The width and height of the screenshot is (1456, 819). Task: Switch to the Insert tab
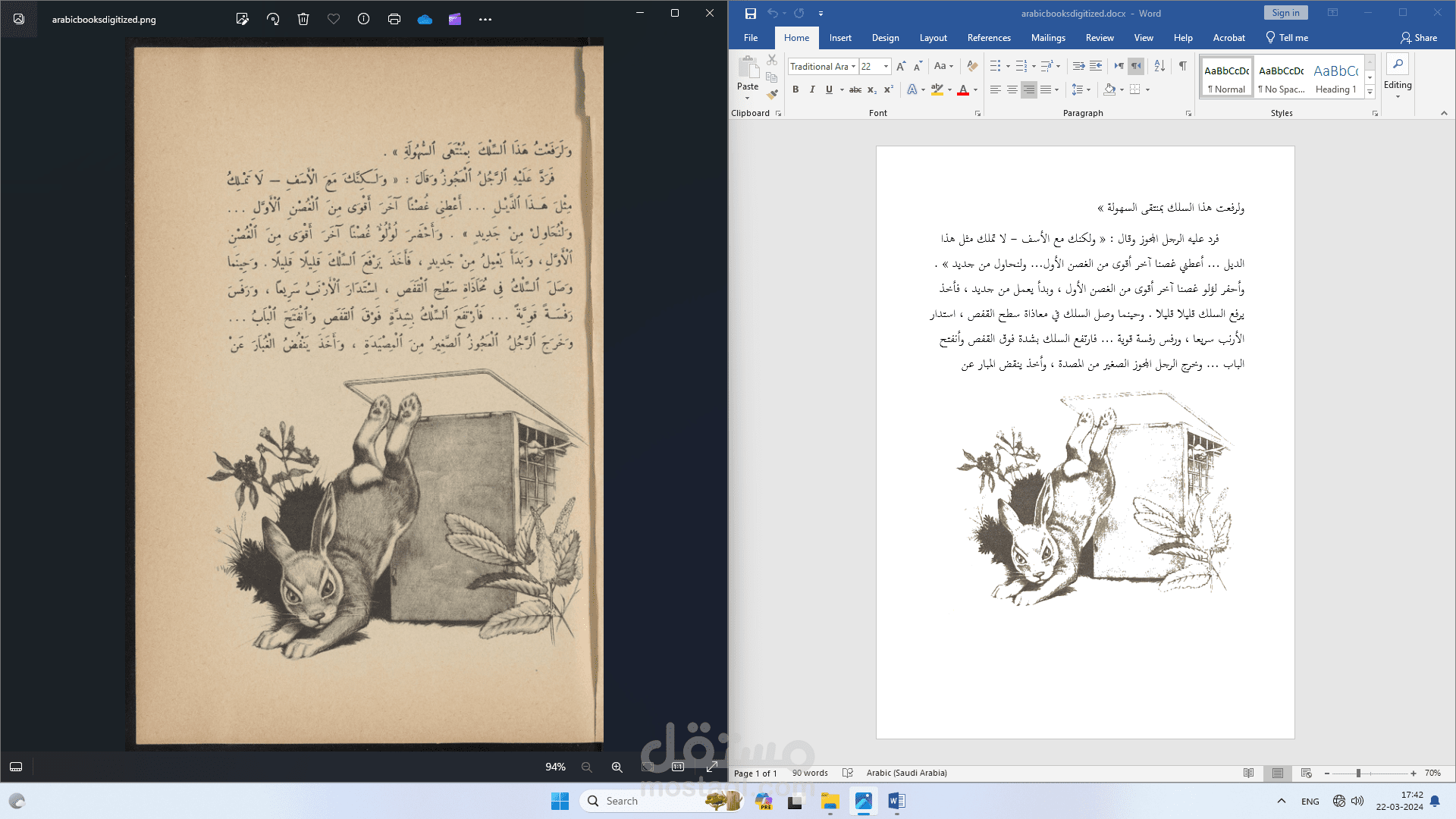[840, 38]
